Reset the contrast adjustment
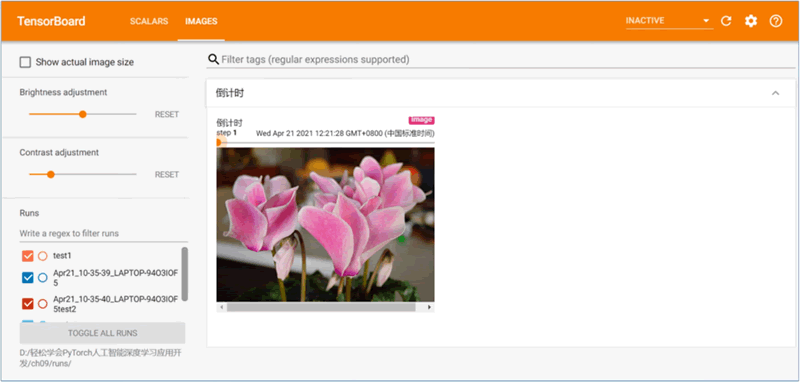 coord(167,174)
